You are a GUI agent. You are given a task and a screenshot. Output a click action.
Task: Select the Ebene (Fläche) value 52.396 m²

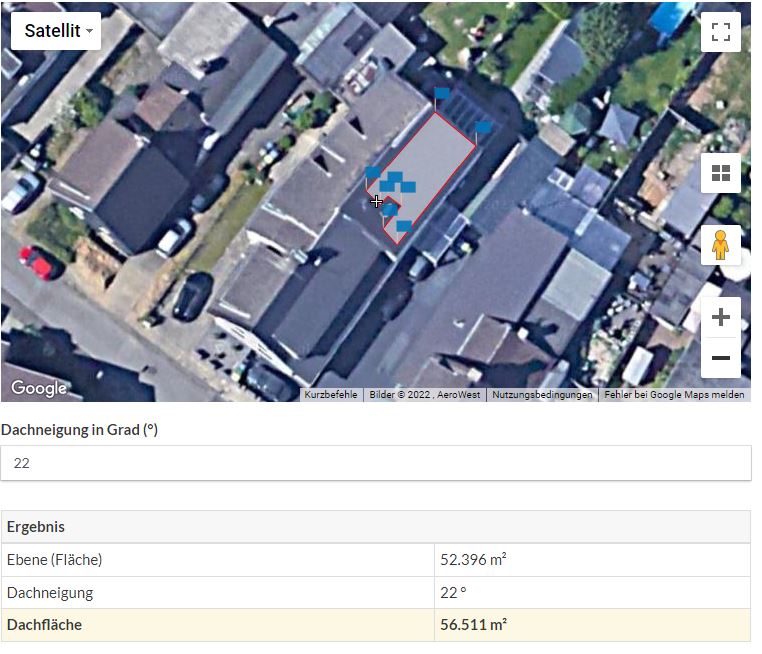[x=473, y=560]
